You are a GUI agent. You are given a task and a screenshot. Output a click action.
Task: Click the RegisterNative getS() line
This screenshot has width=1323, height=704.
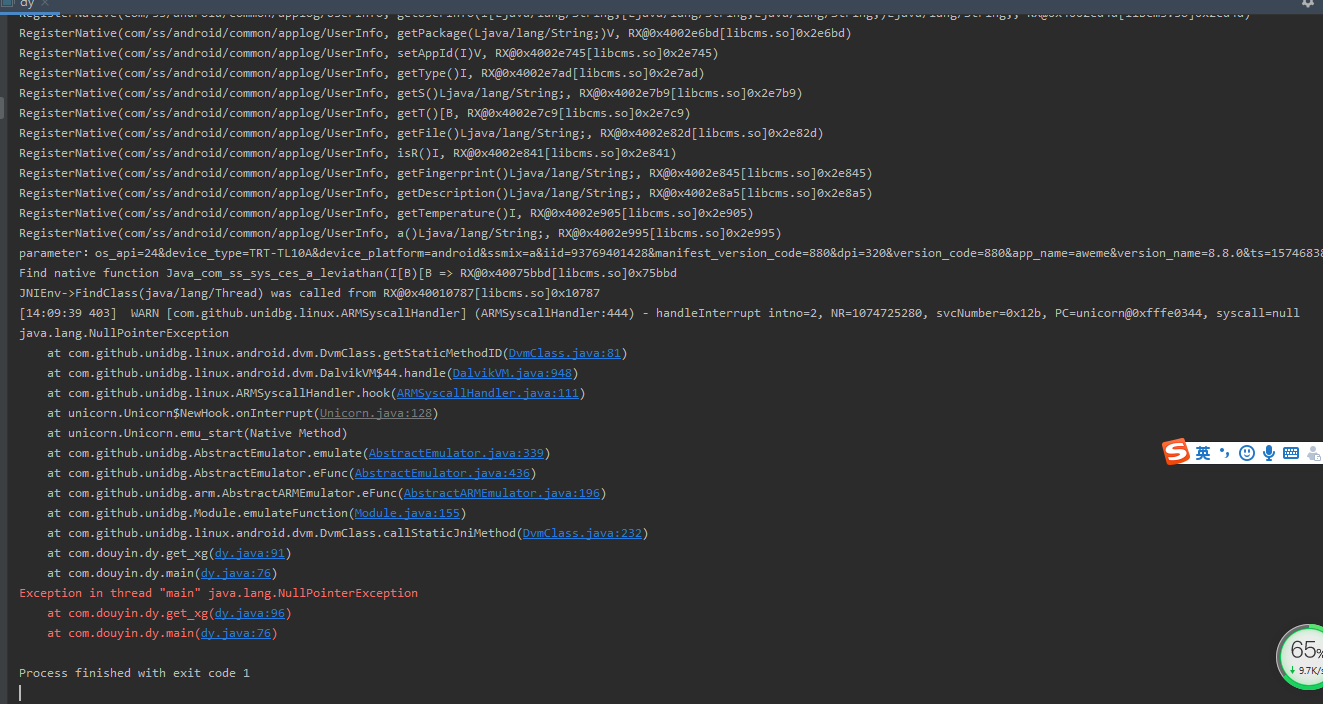[410, 93]
